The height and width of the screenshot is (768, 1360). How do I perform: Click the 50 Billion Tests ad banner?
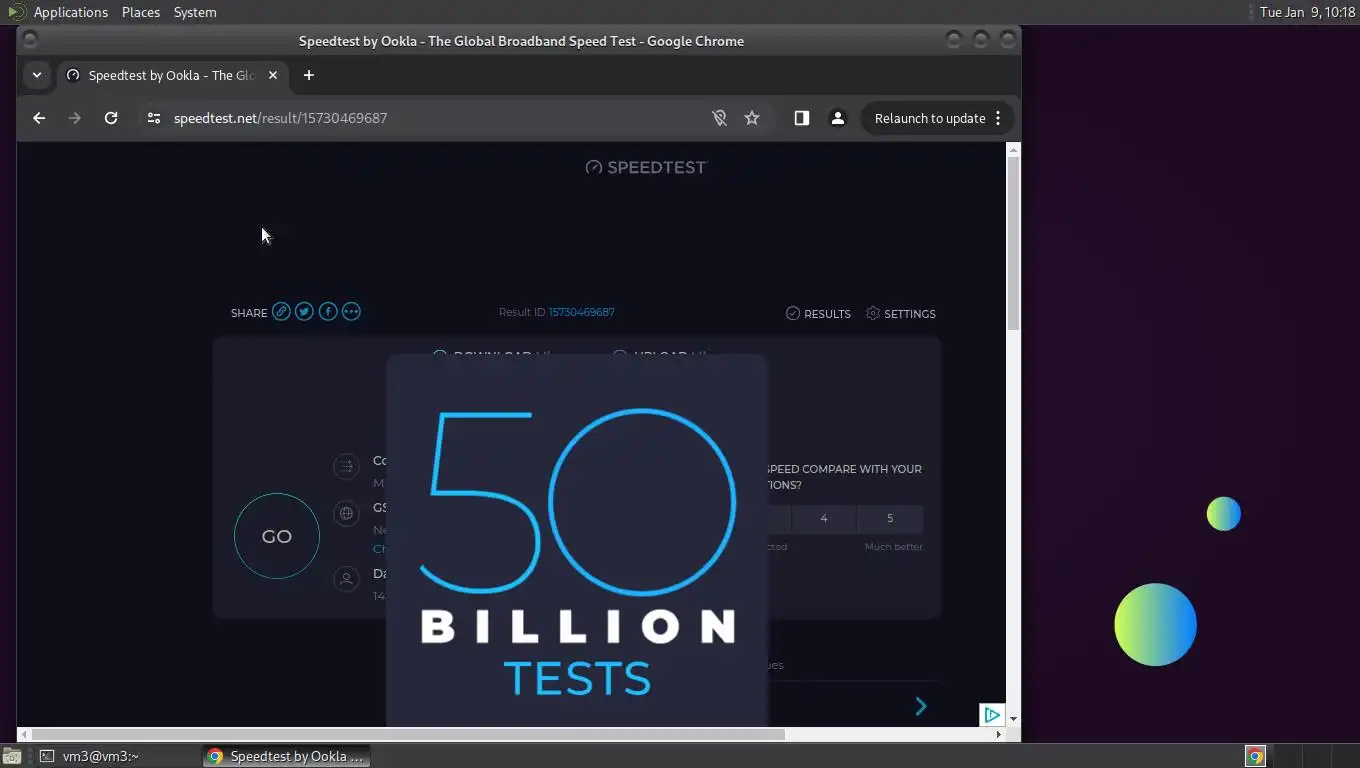577,540
